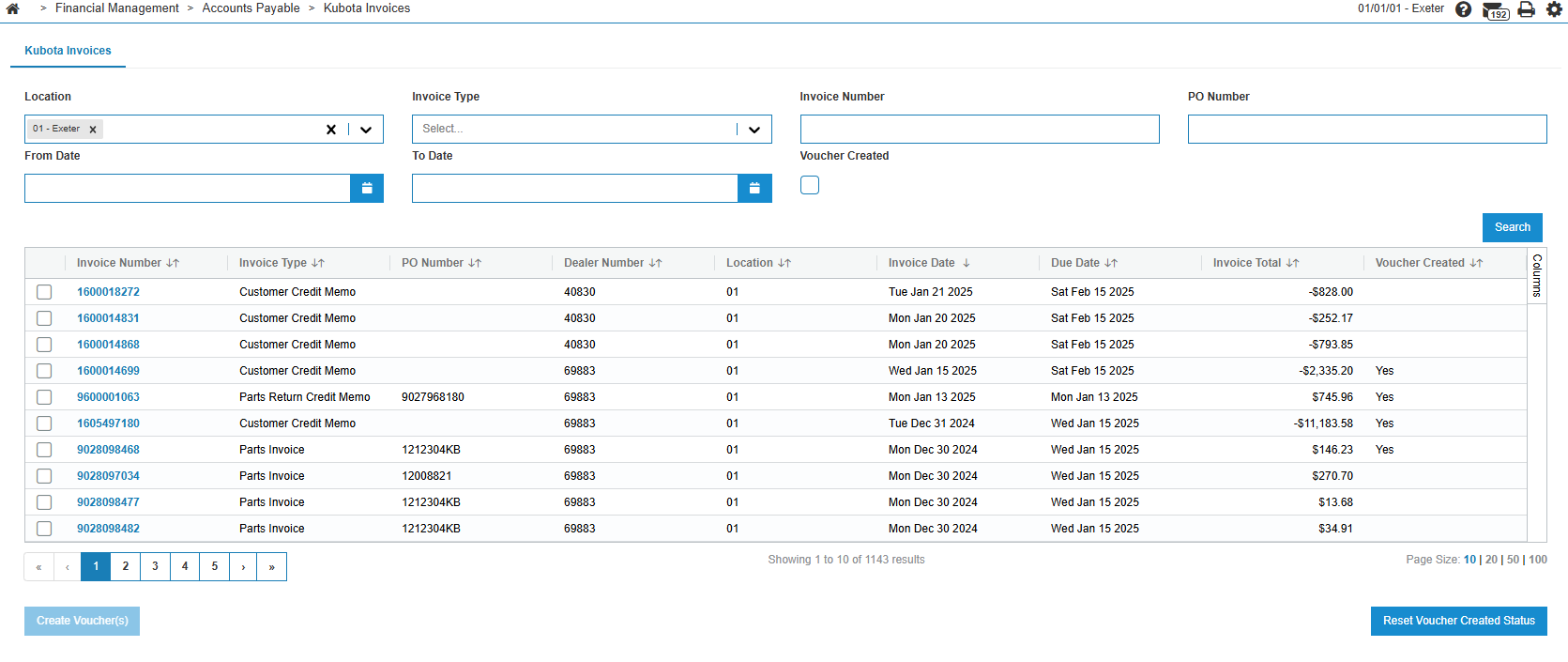Tick the checkbox for invoice 9028097034
The width and height of the screenshot is (1568, 662).
[44, 476]
